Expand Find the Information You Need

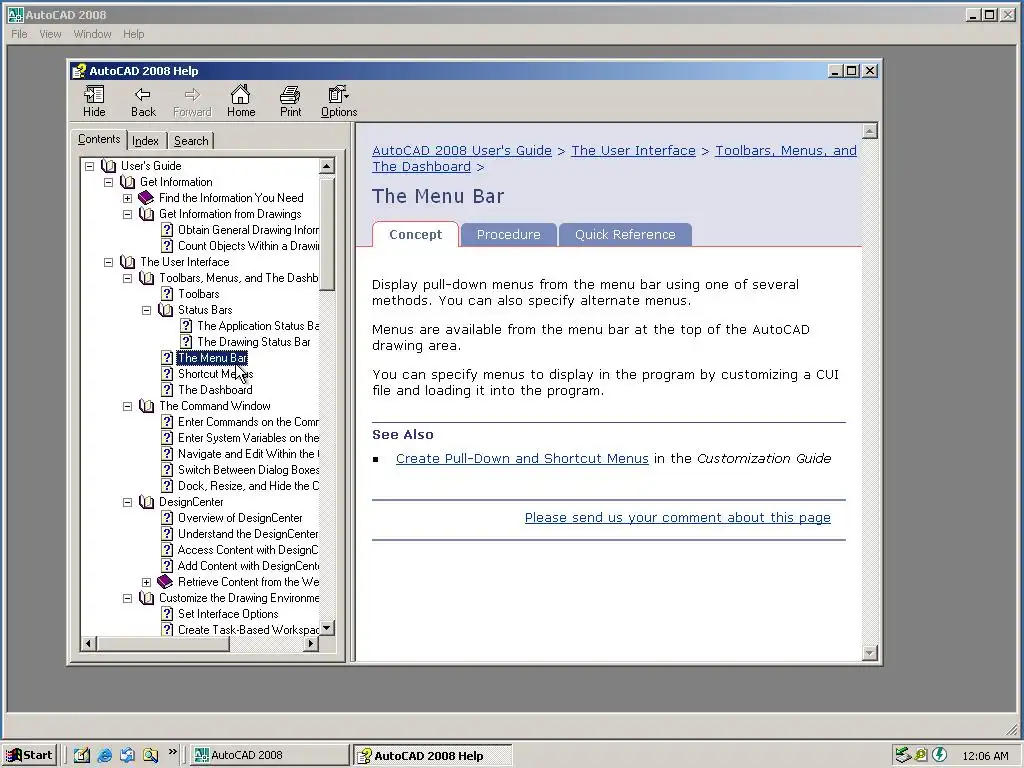click(127, 199)
